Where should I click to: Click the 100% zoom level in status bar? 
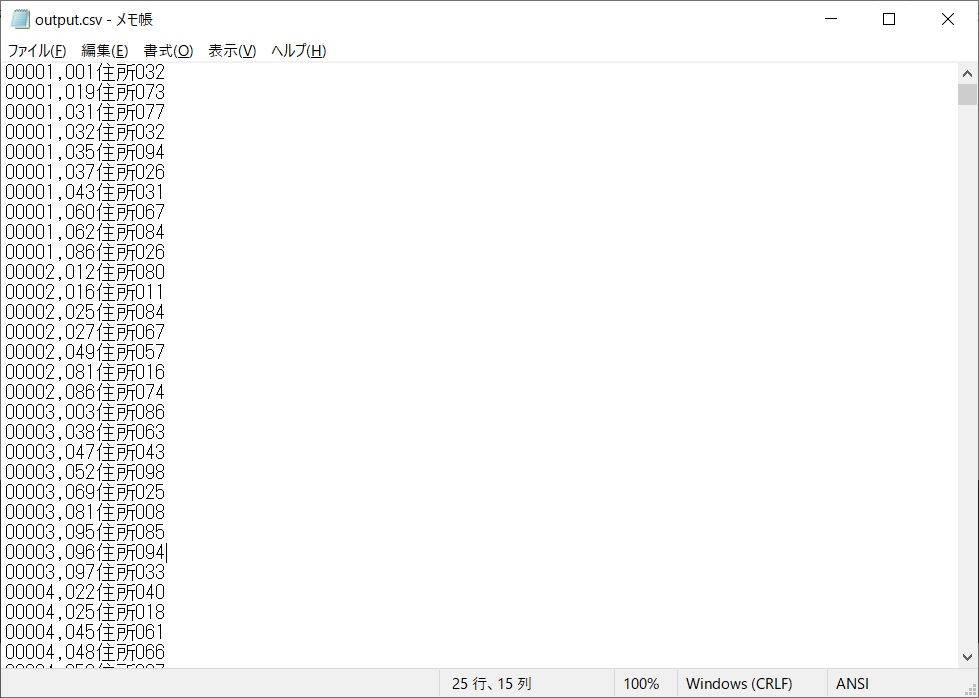(641, 684)
